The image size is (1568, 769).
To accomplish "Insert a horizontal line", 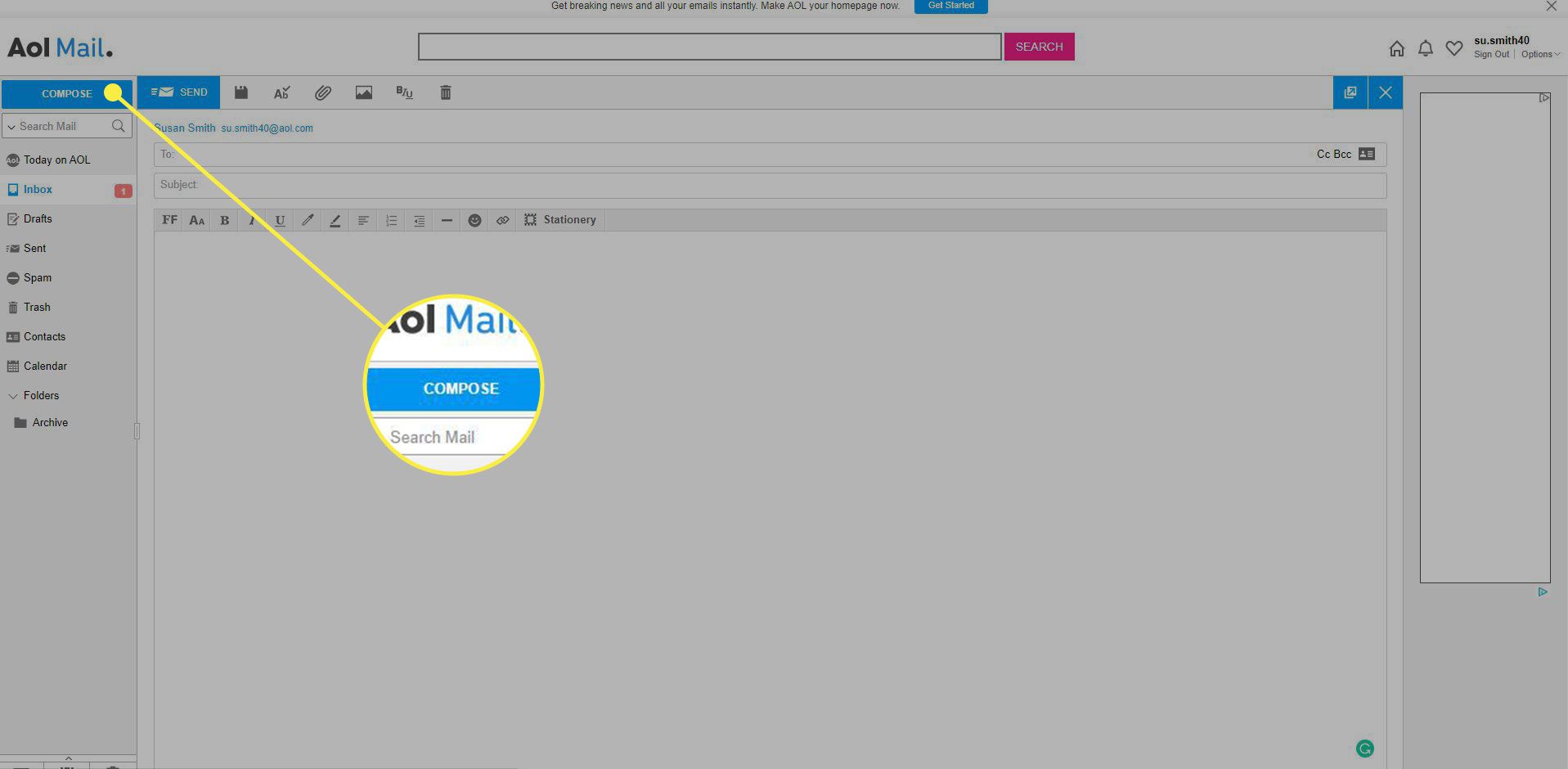I will [447, 220].
